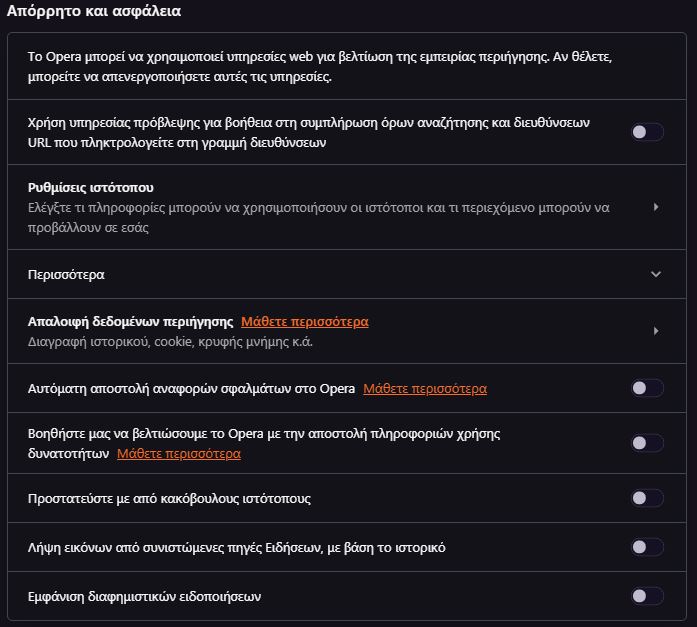
Task: Open the Ρυθμίσεις ιστότοπου arrow icon
Action: 656,207
